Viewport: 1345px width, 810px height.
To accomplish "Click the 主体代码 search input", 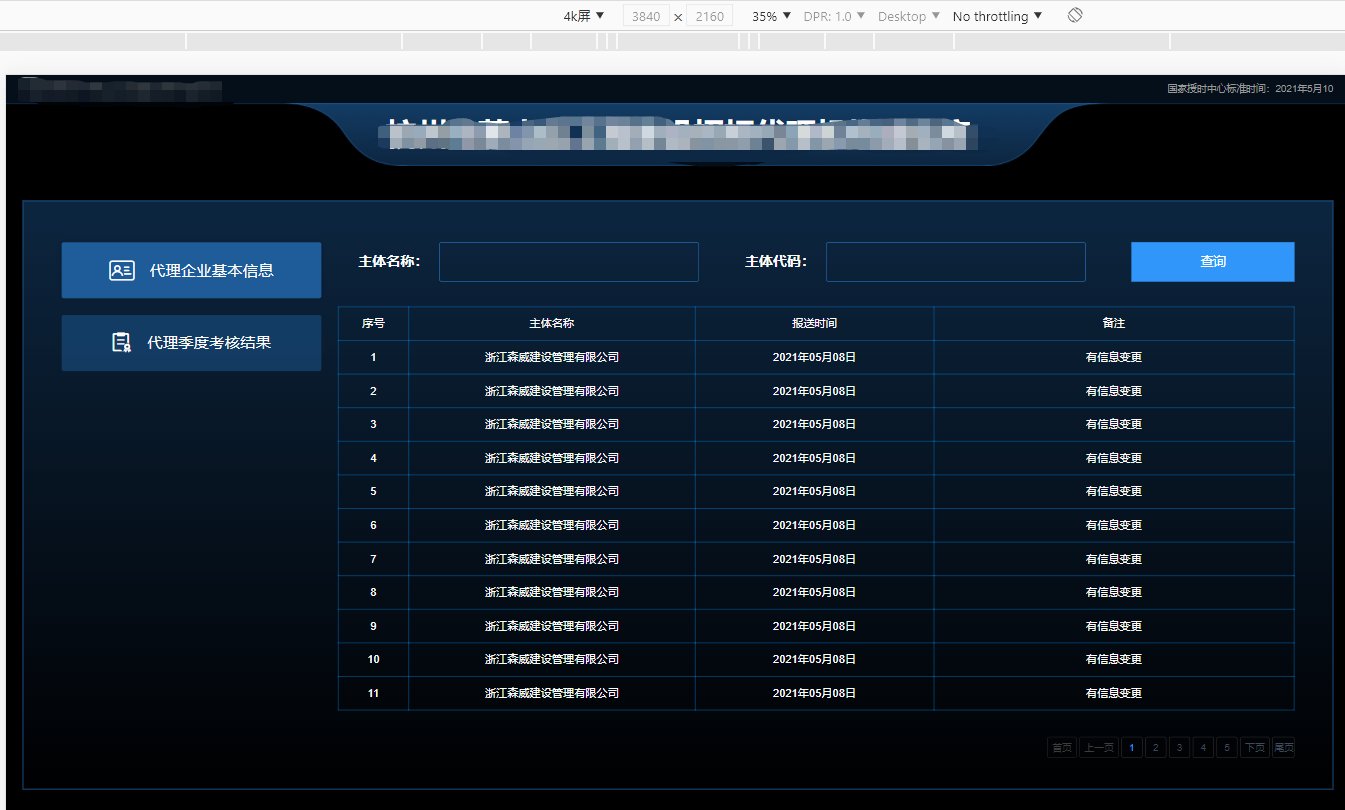I will [x=956, y=262].
